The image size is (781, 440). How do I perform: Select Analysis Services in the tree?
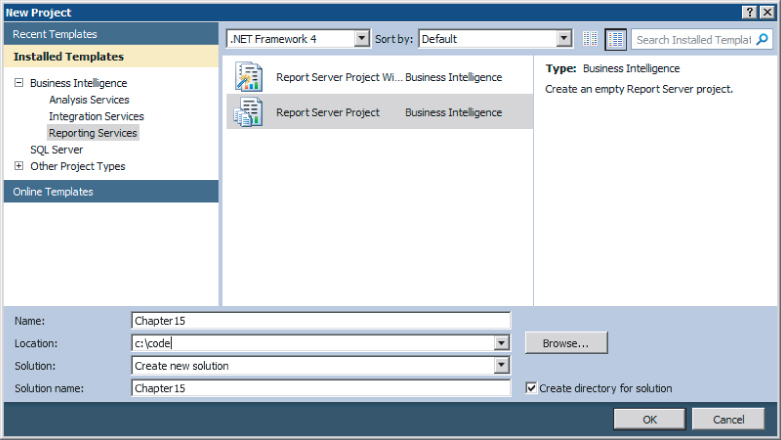[89, 100]
